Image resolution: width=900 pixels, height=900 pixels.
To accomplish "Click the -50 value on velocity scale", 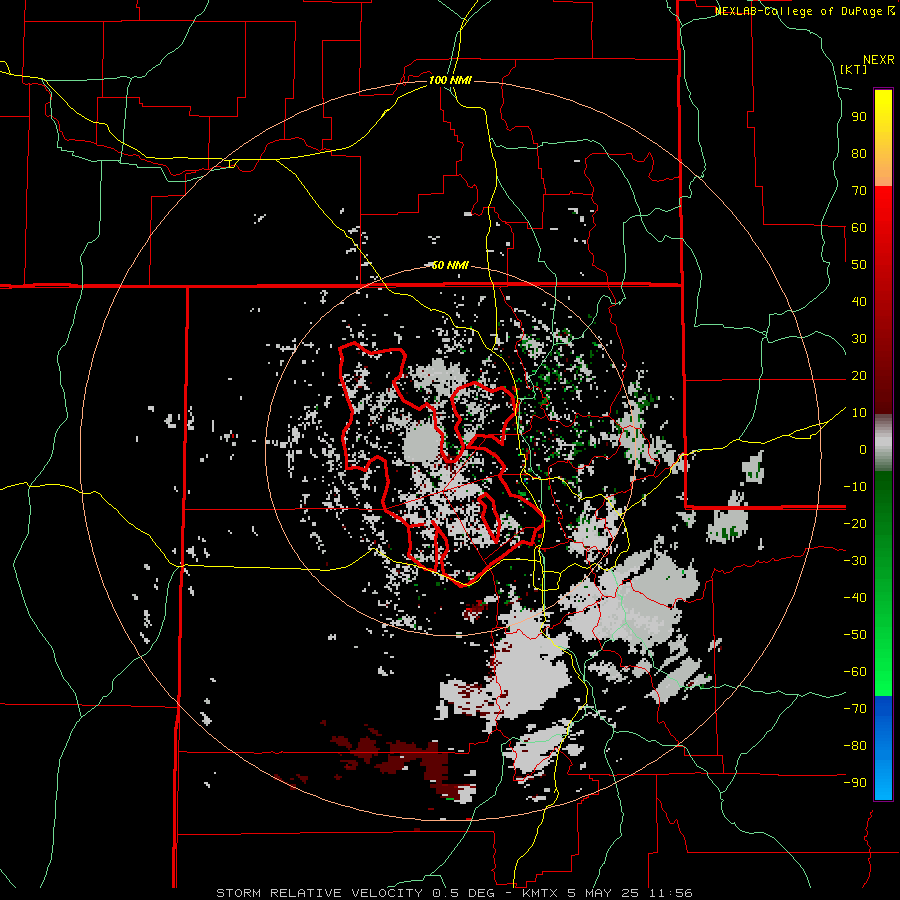I will click(x=855, y=634).
